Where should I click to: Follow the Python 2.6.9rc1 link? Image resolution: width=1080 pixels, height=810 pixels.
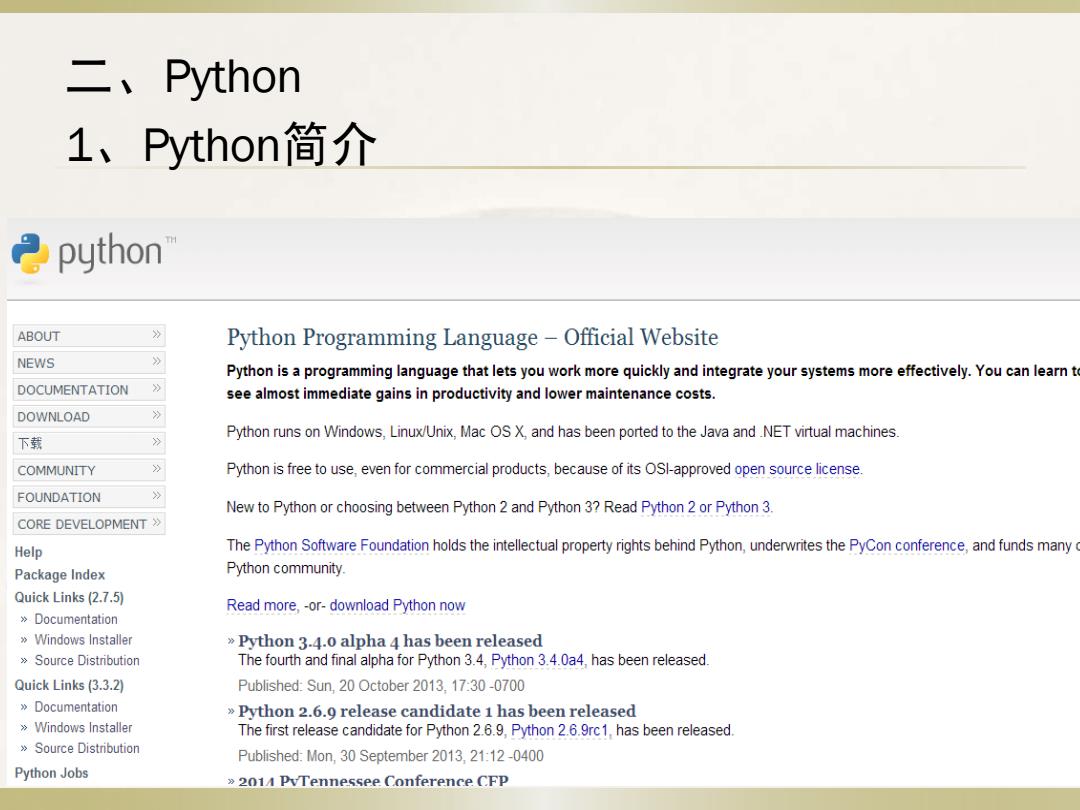pos(560,730)
